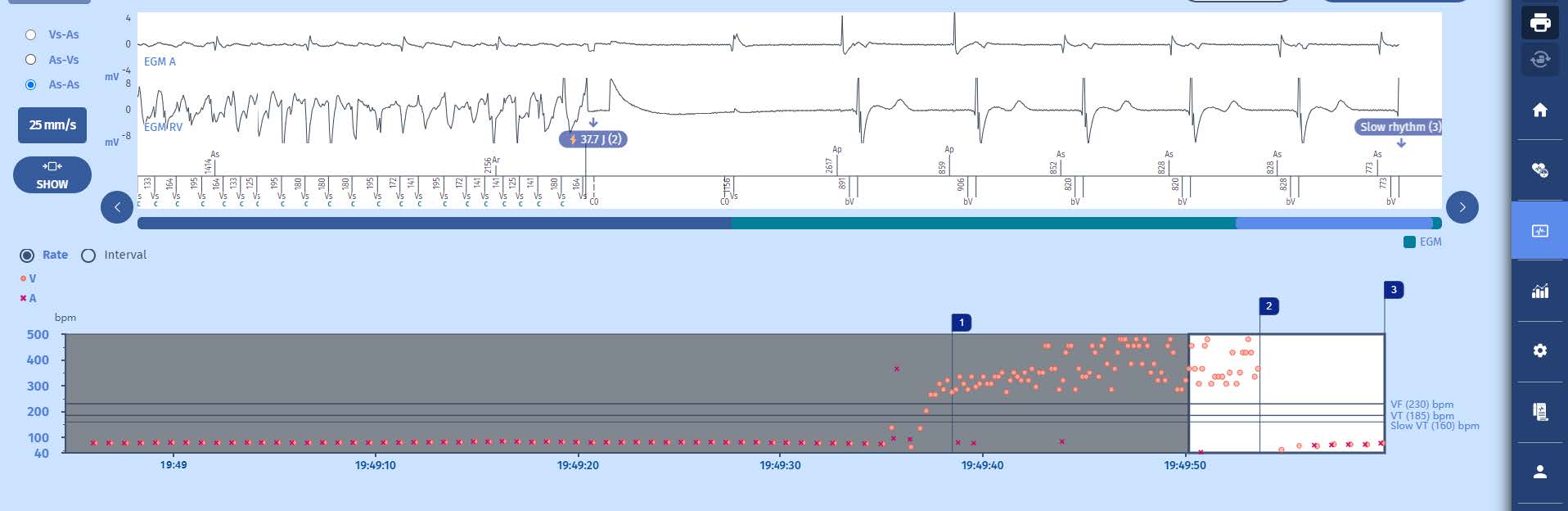Click the refresh sync icon below print
The height and width of the screenshot is (511, 1568).
(x=1539, y=59)
